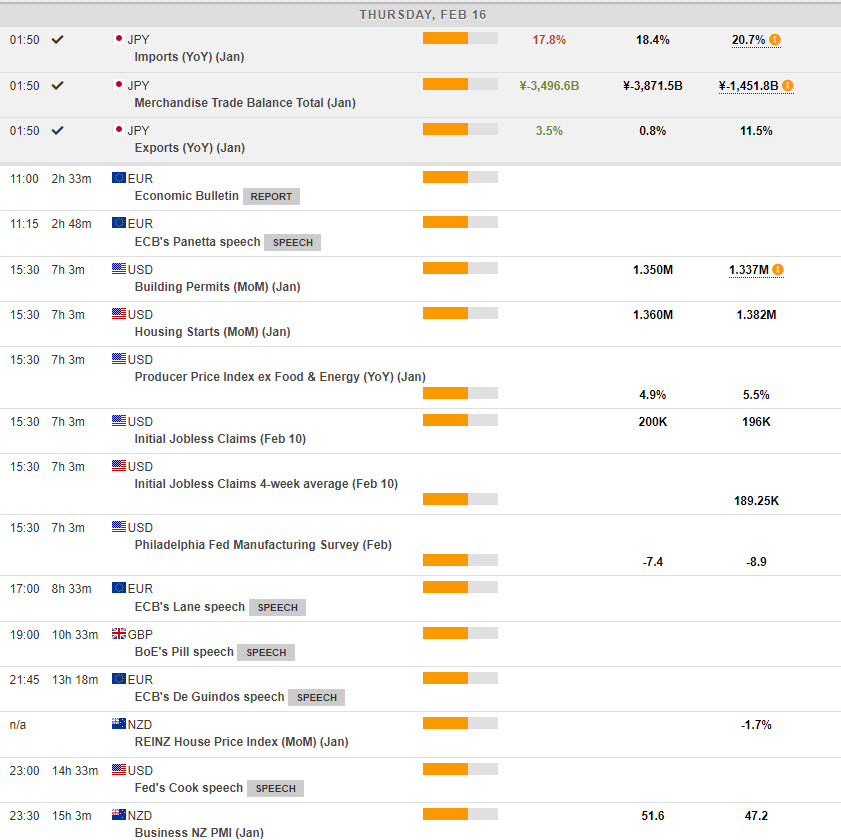This screenshot has width=841, height=840.
Task: Open the Producer Price Index ex Food & Energy link
Action: tap(279, 377)
